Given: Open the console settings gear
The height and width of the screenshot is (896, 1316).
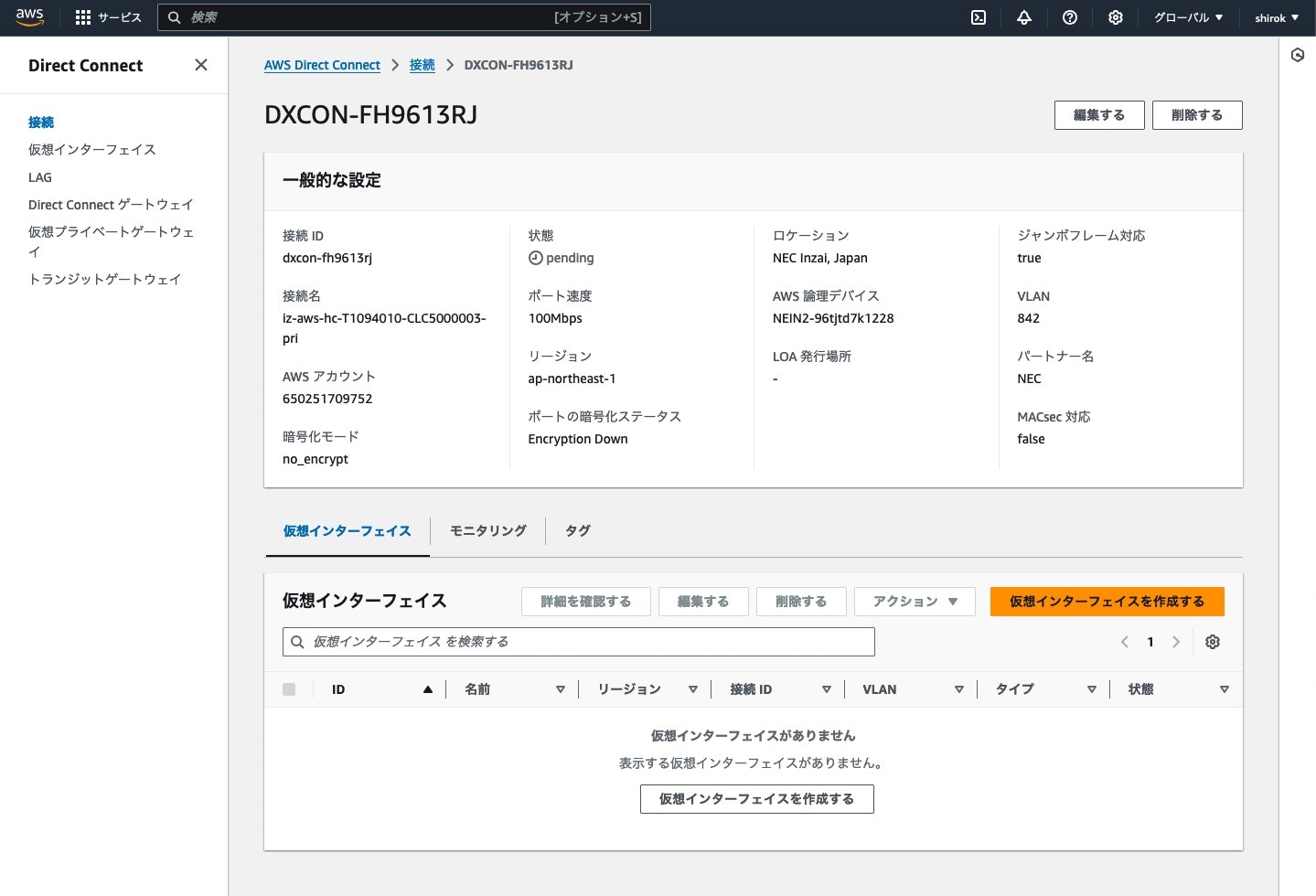Looking at the screenshot, I should [x=1116, y=17].
